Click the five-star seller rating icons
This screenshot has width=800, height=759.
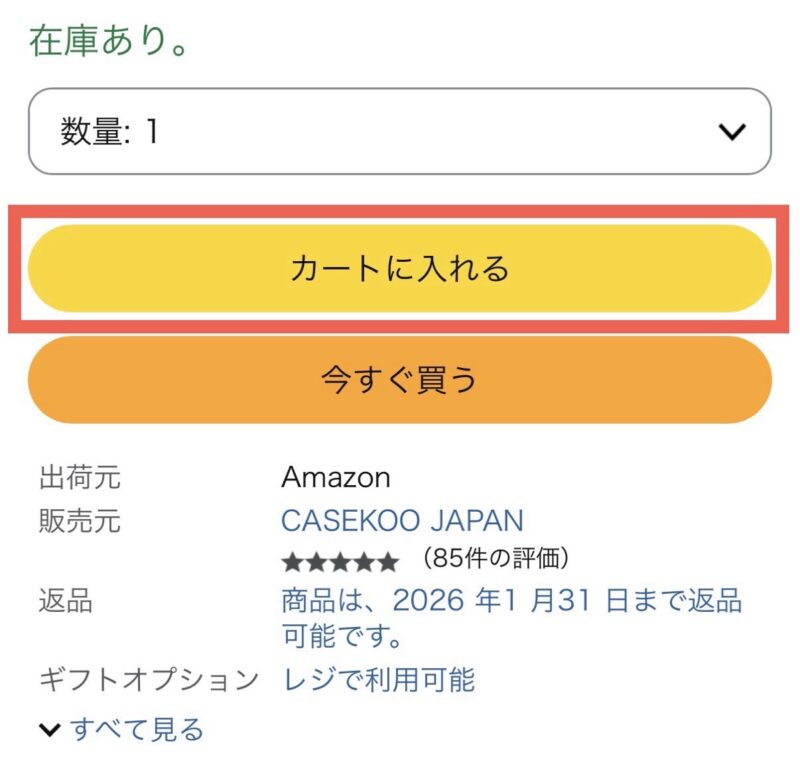coord(340,561)
